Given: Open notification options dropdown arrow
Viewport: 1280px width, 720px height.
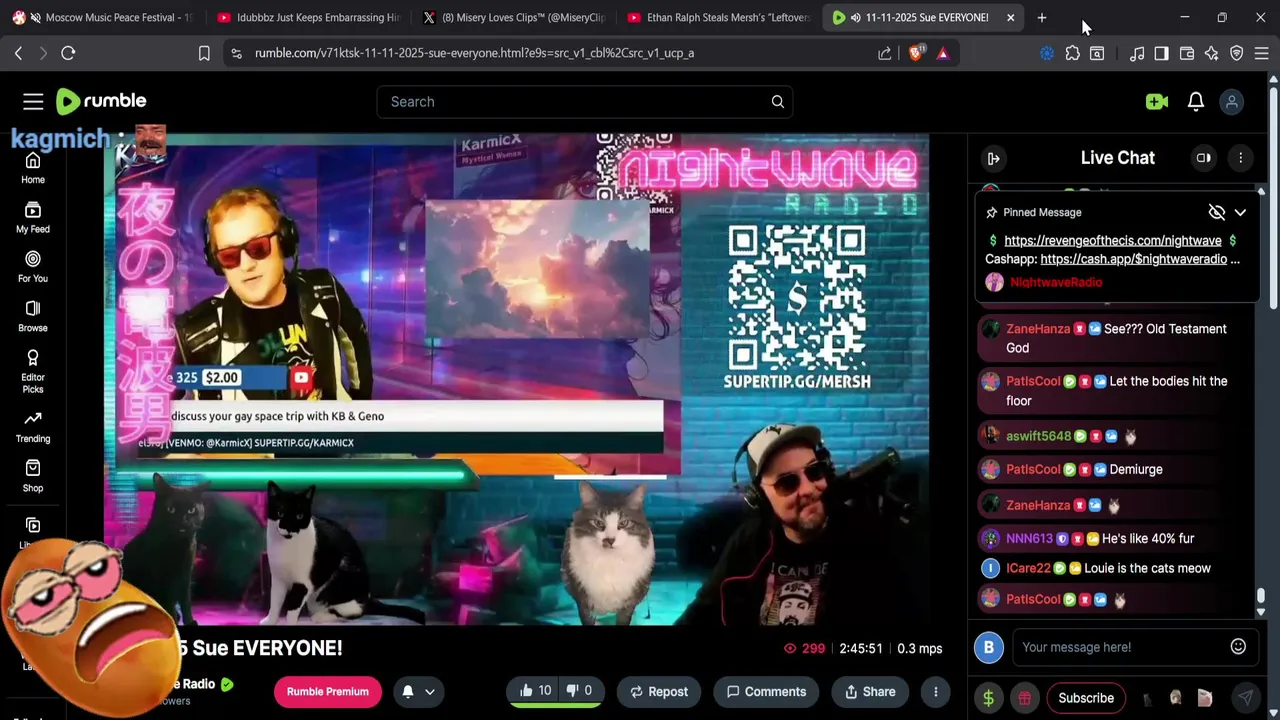Looking at the screenshot, I should [x=430, y=691].
